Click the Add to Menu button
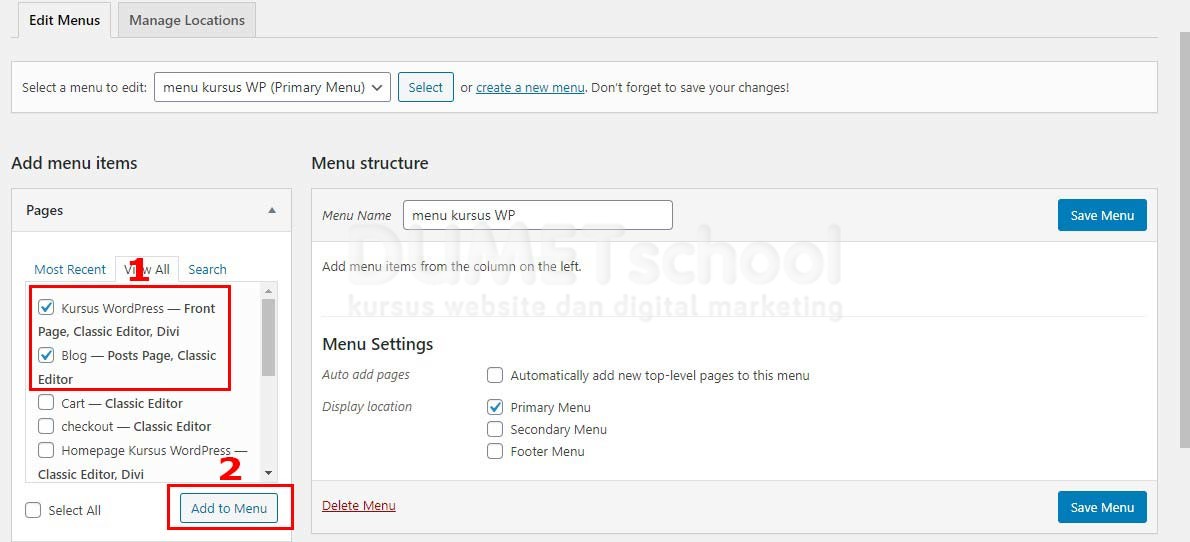The width and height of the screenshot is (1190, 542). [x=229, y=509]
